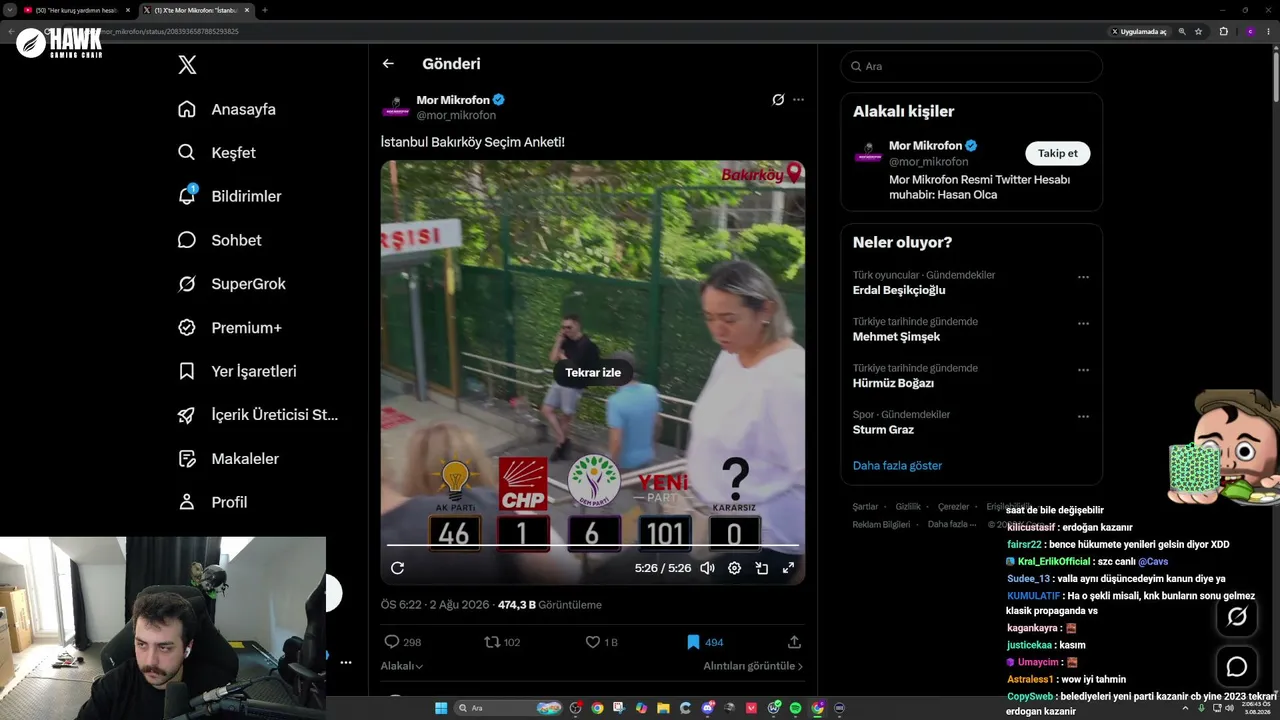Image resolution: width=1280 pixels, height=720 pixels.
Task: Open the Sturm Graz trend
Action: tap(883, 430)
